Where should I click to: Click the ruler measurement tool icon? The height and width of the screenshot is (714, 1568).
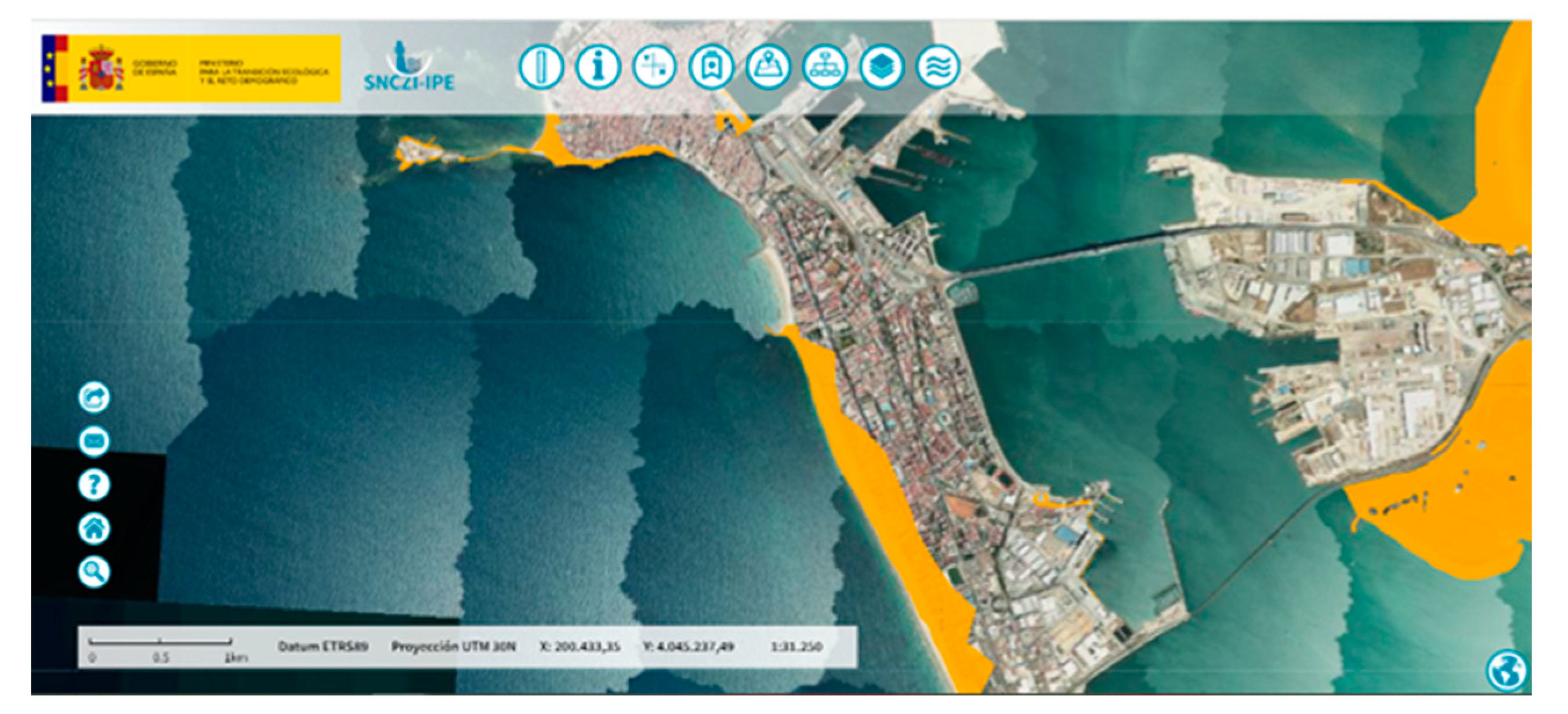coord(540,67)
